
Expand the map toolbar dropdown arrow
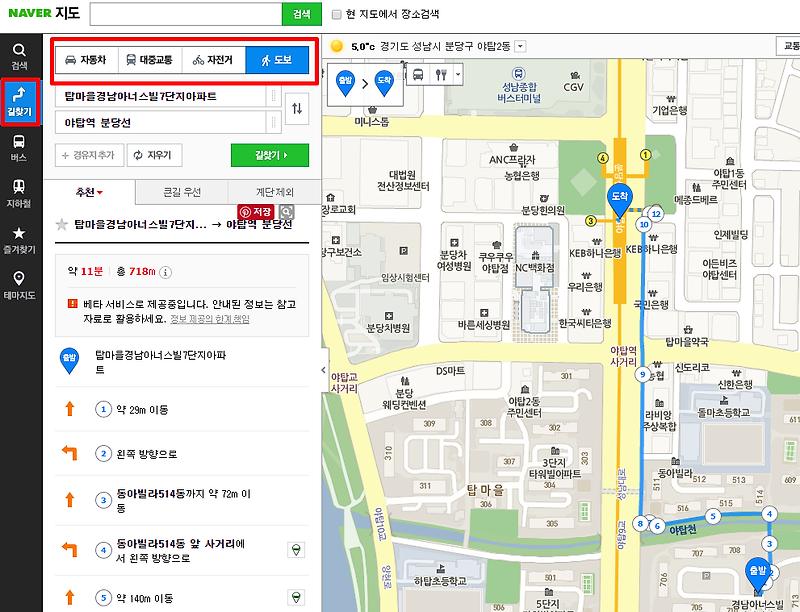tap(458, 75)
